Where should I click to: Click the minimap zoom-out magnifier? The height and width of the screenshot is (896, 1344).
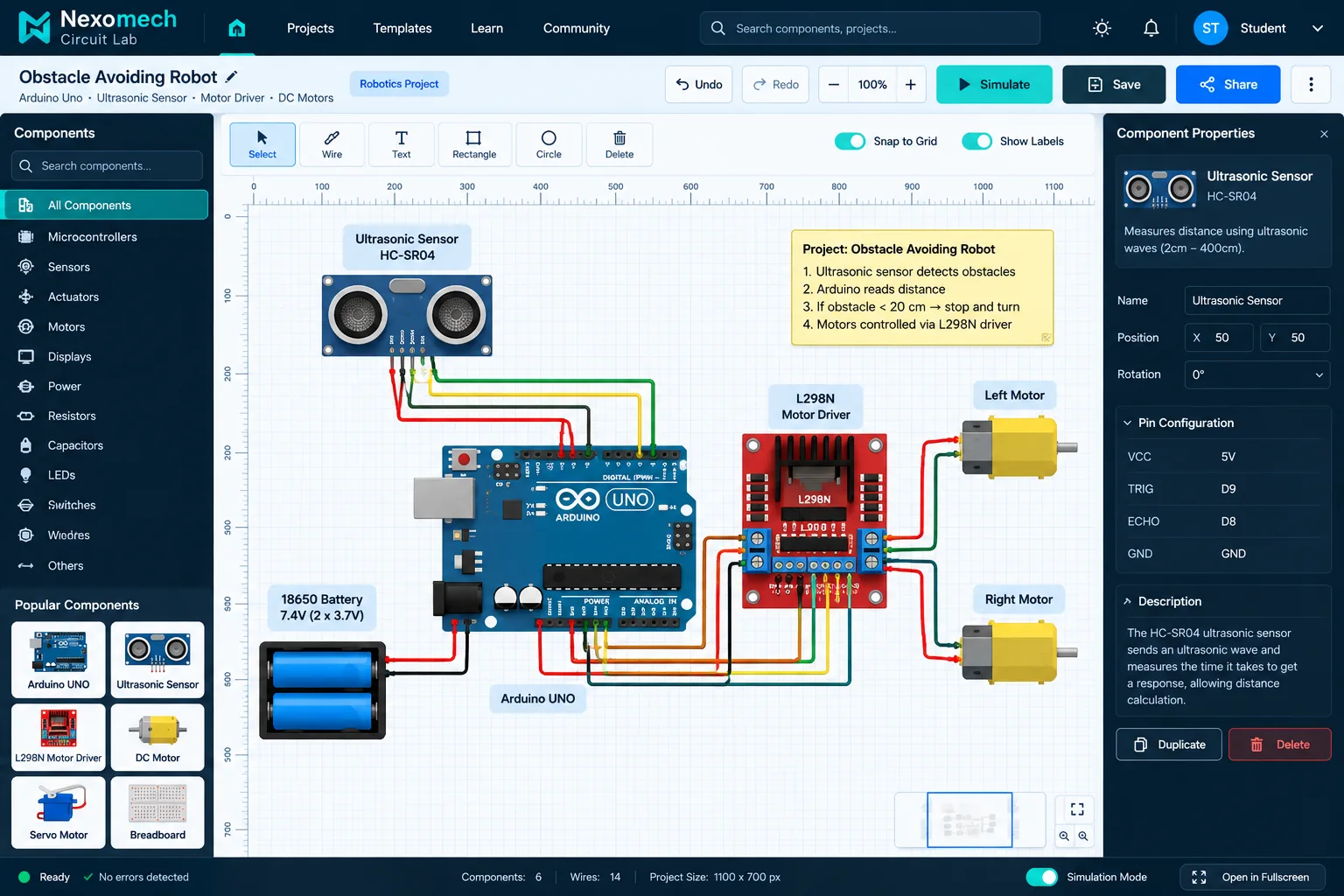tap(1064, 836)
